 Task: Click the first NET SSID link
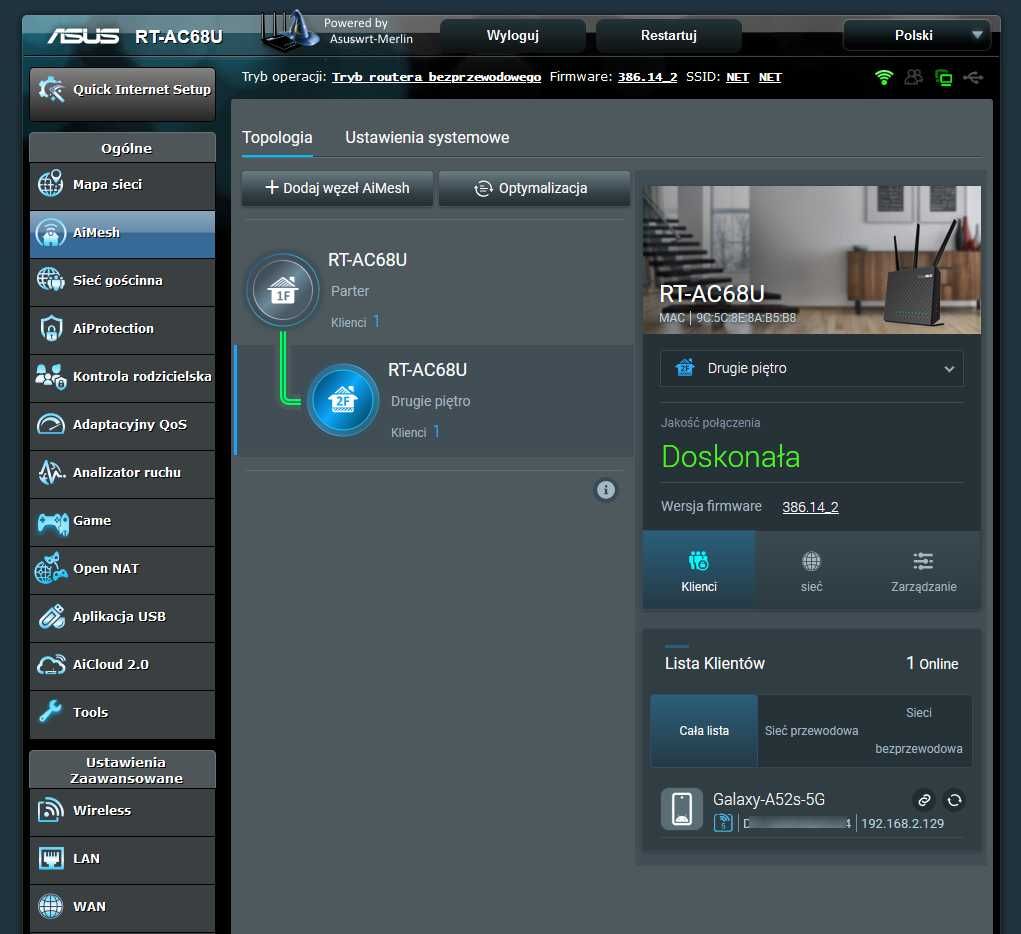tap(737, 77)
